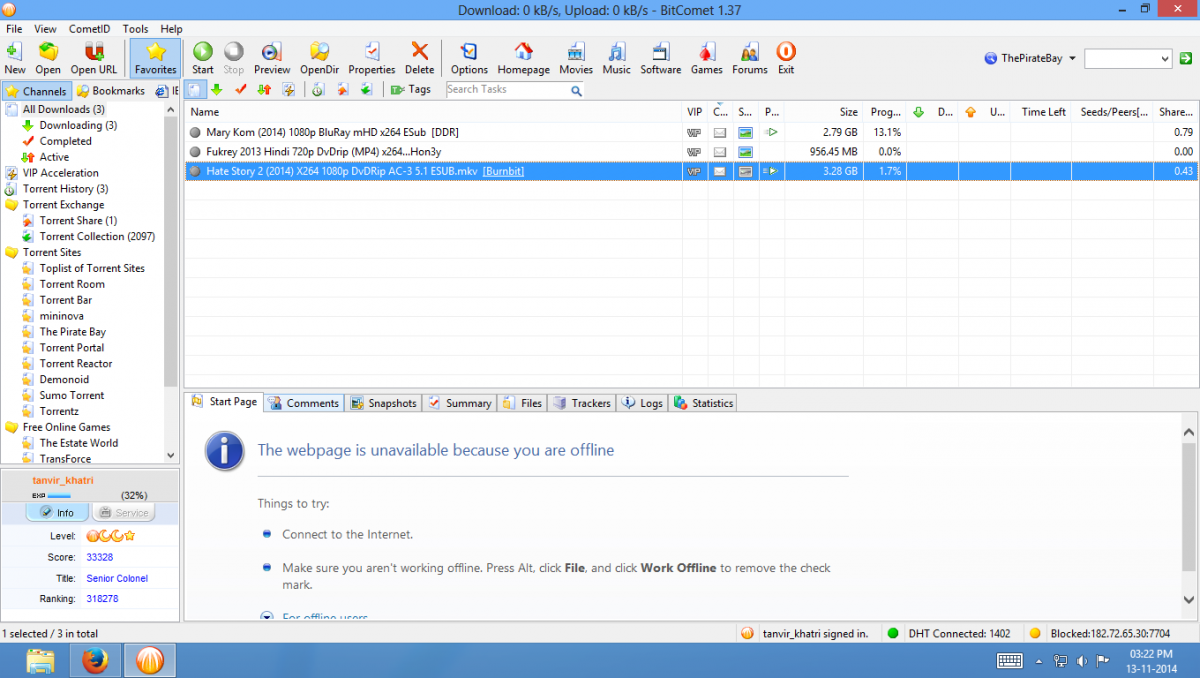Switch to the Summary tab
This screenshot has height=678, width=1200.
click(x=460, y=403)
